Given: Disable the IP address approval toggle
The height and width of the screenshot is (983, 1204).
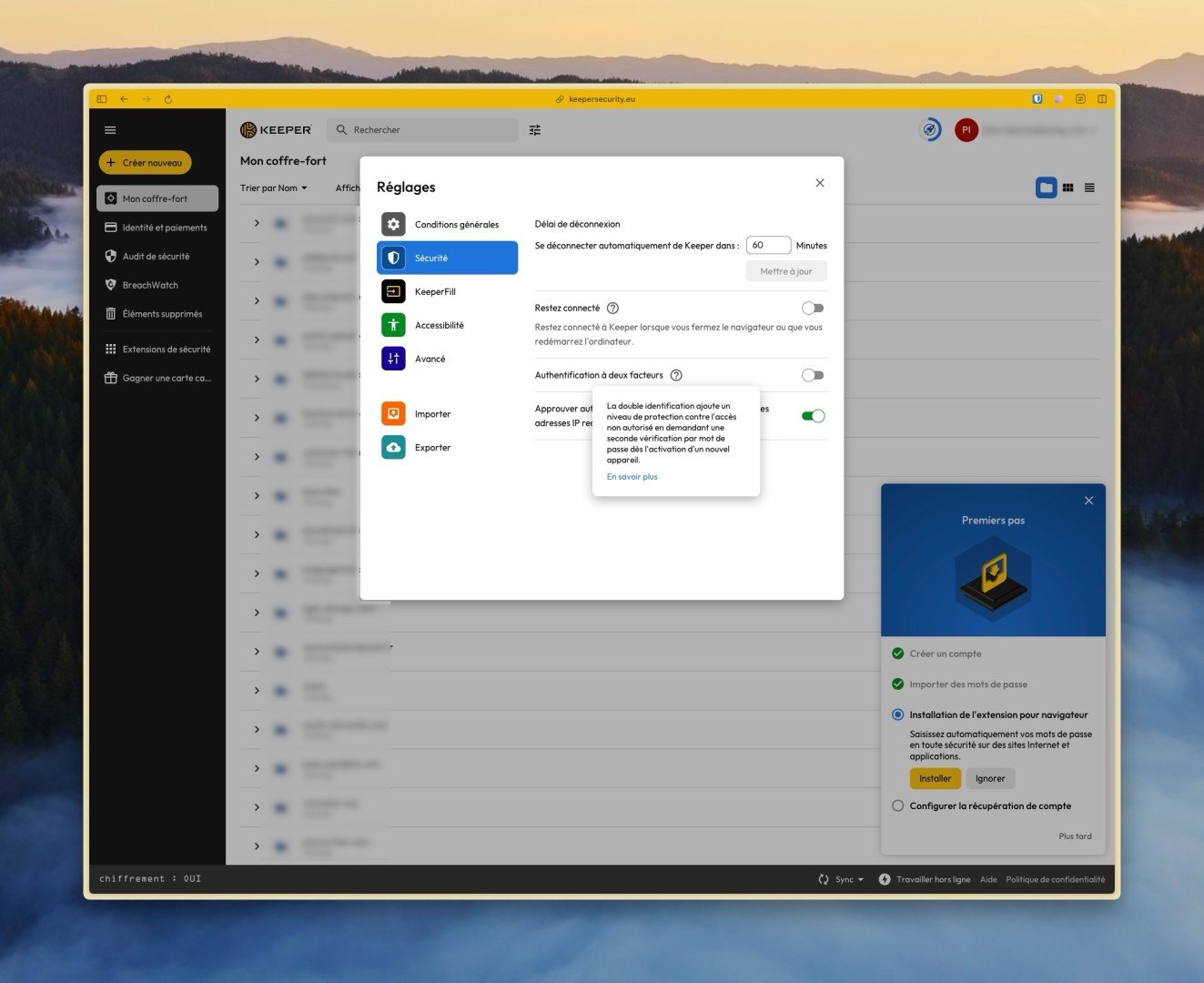Looking at the screenshot, I should [813, 416].
